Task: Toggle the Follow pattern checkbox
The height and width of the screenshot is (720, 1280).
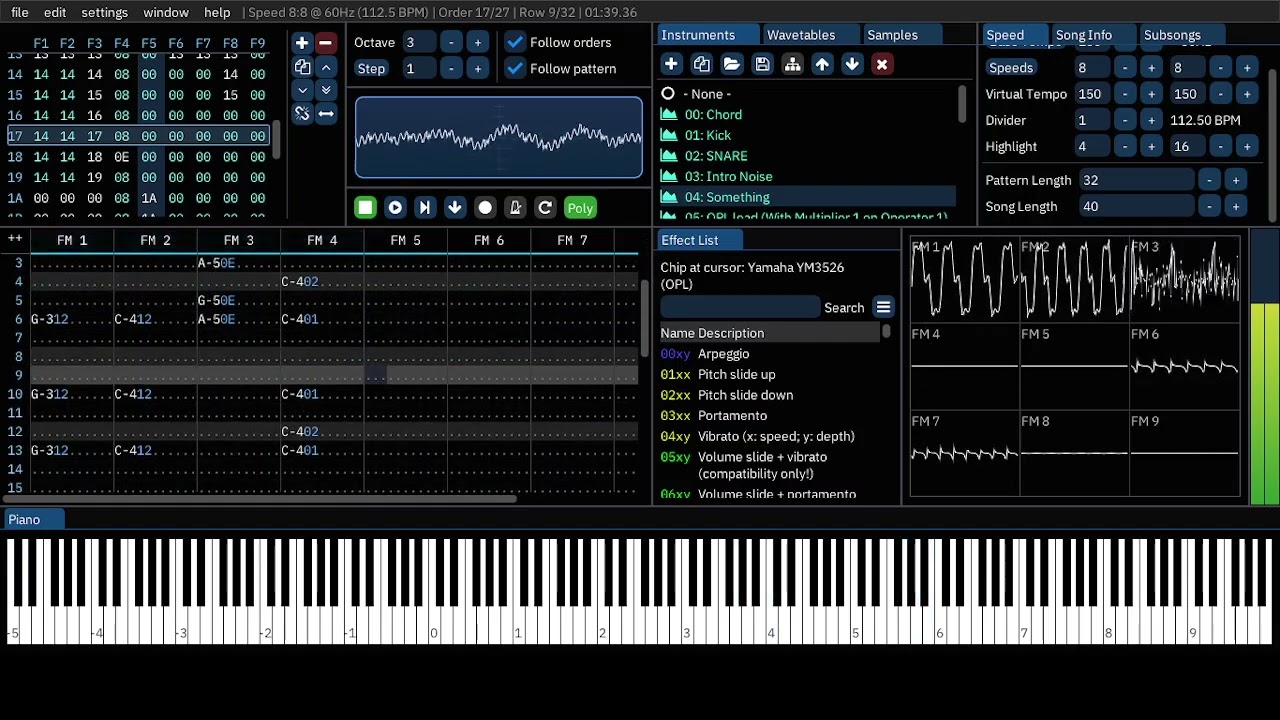Action: [x=515, y=68]
